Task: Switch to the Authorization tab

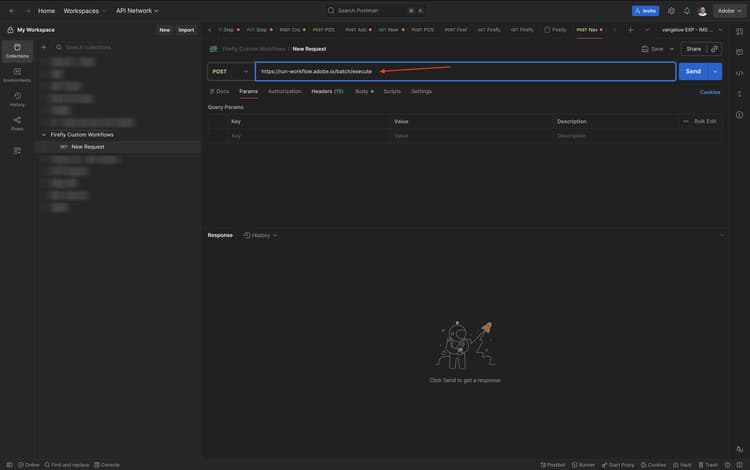Action: [x=285, y=91]
